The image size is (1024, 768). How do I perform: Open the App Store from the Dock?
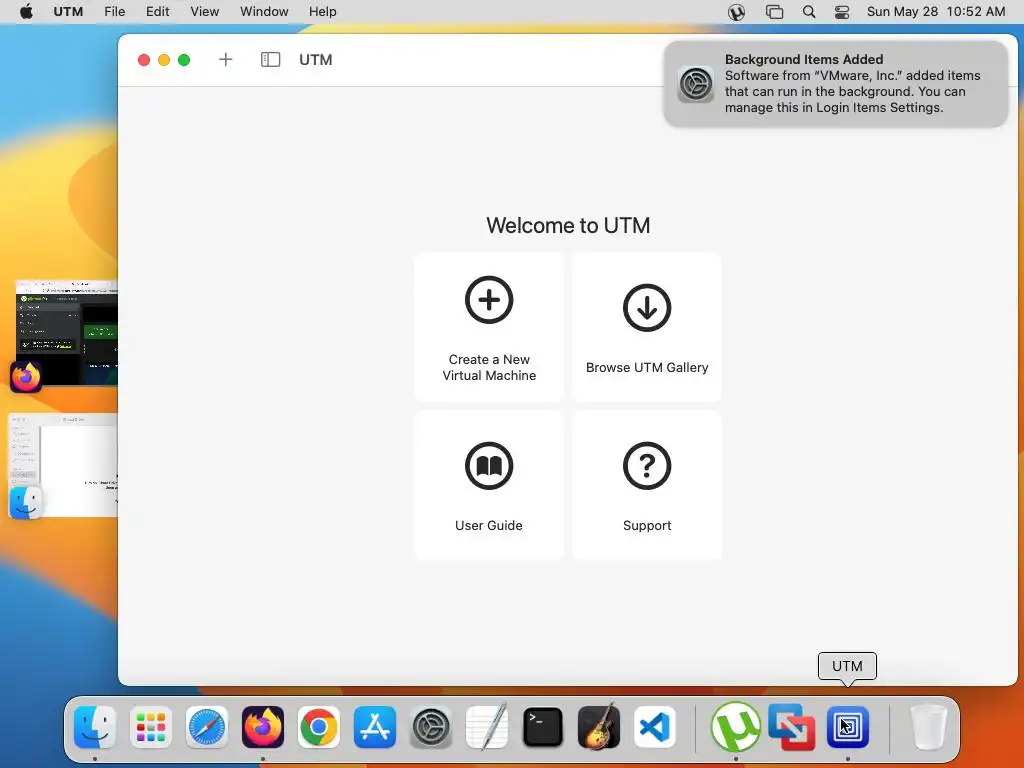pyautogui.click(x=375, y=727)
